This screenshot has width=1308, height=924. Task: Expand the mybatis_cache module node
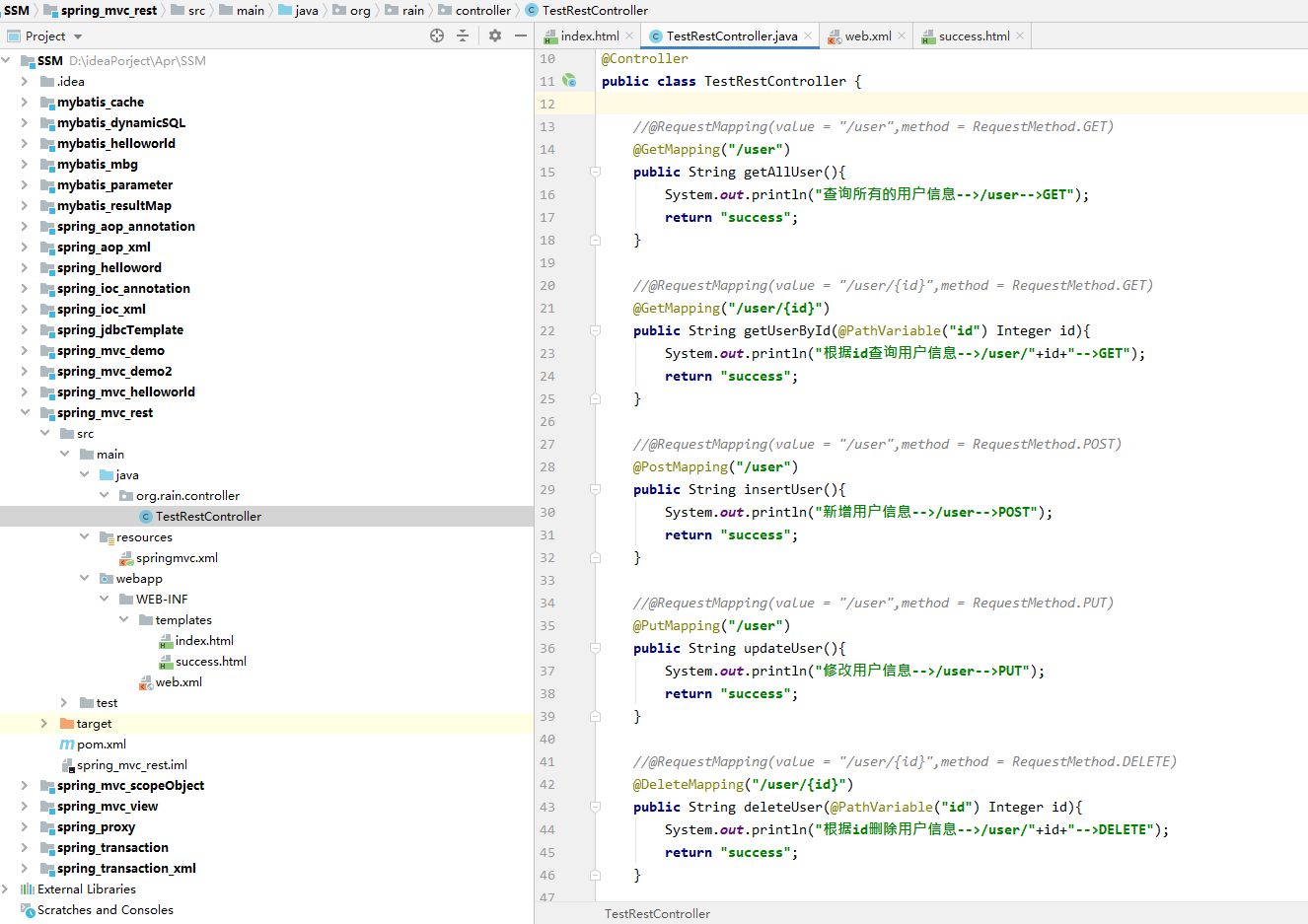[22, 102]
